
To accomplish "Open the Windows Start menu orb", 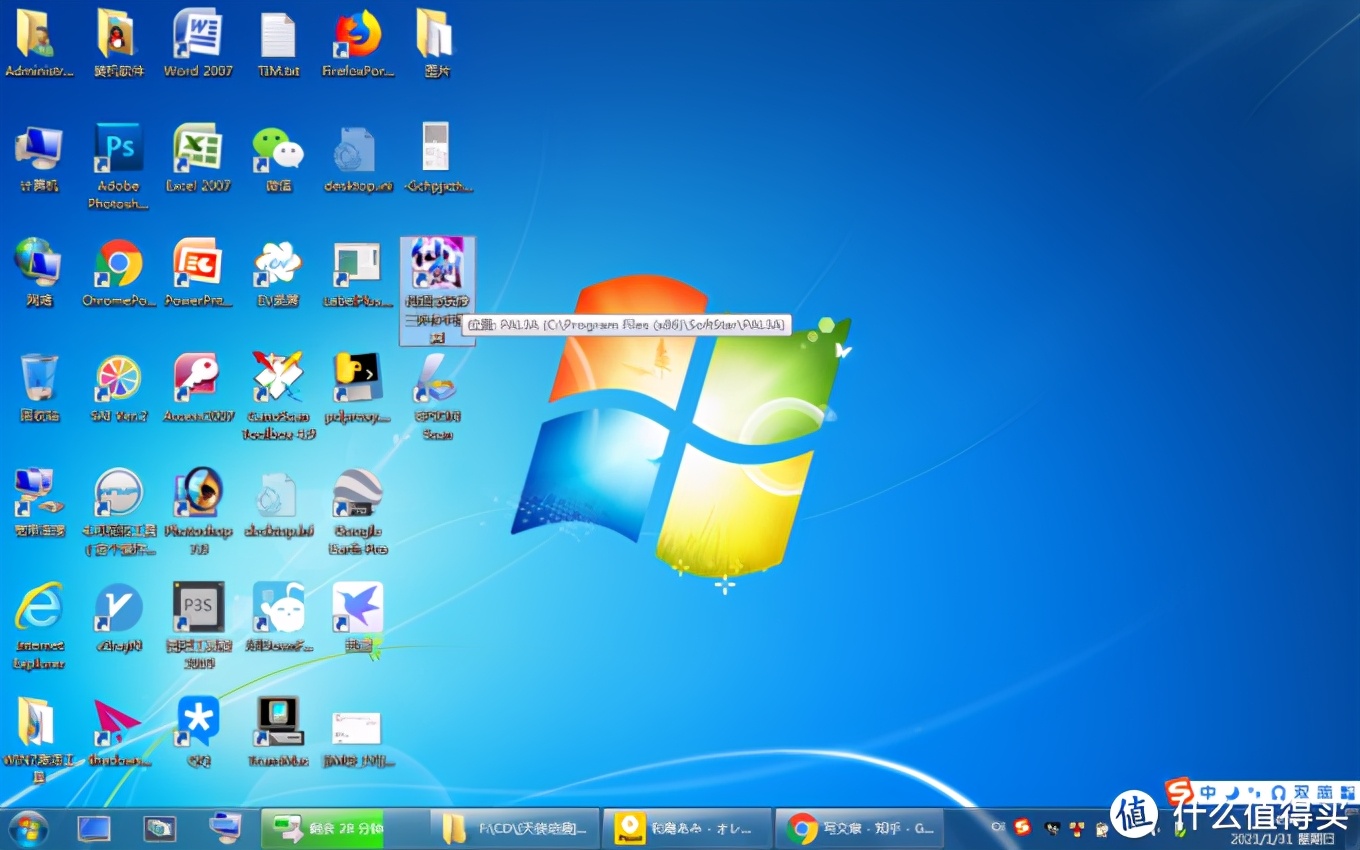I will coord(28,829).
